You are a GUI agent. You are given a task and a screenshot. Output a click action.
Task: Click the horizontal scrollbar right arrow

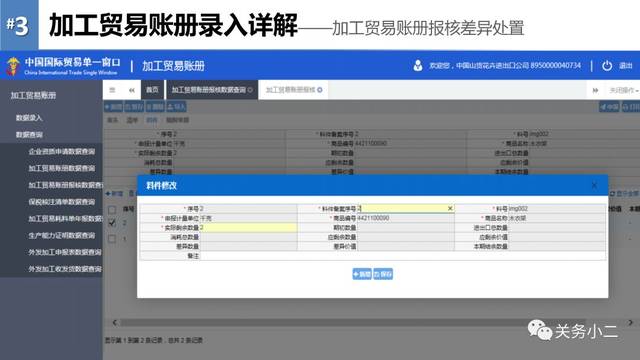pyautogui.click(x=631, y=322)
